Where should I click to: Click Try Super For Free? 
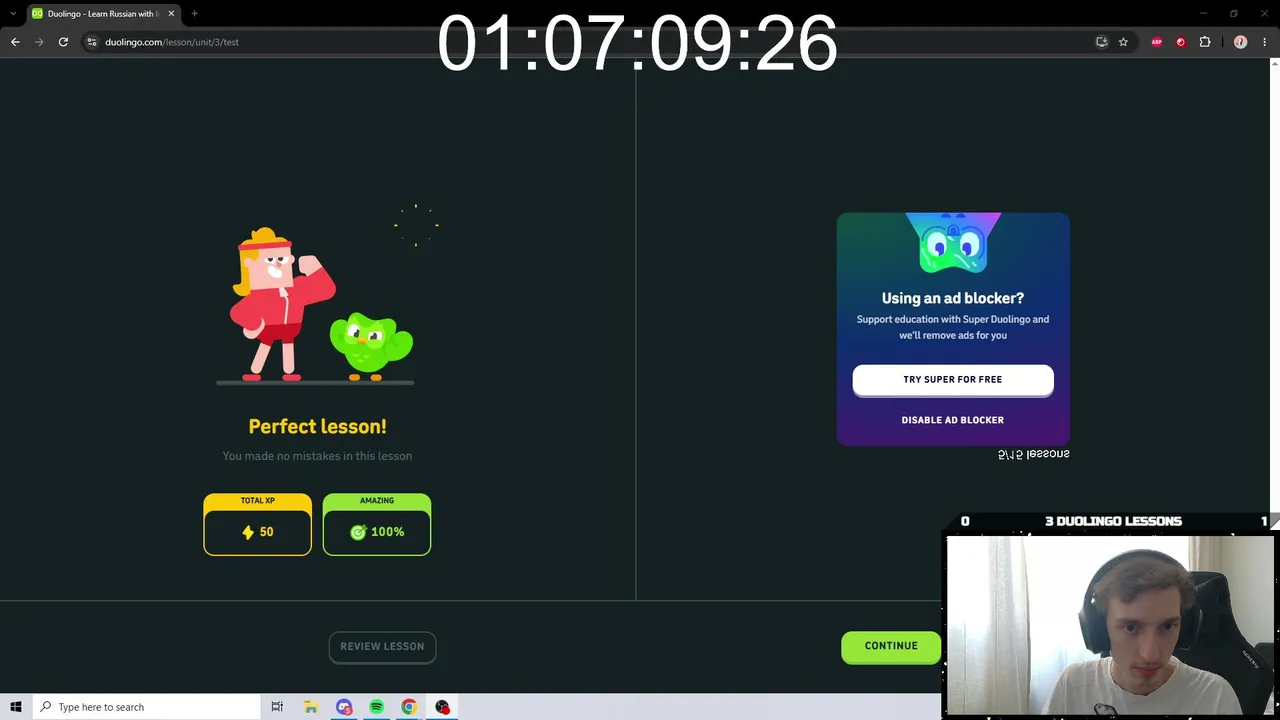click(953, 380)
